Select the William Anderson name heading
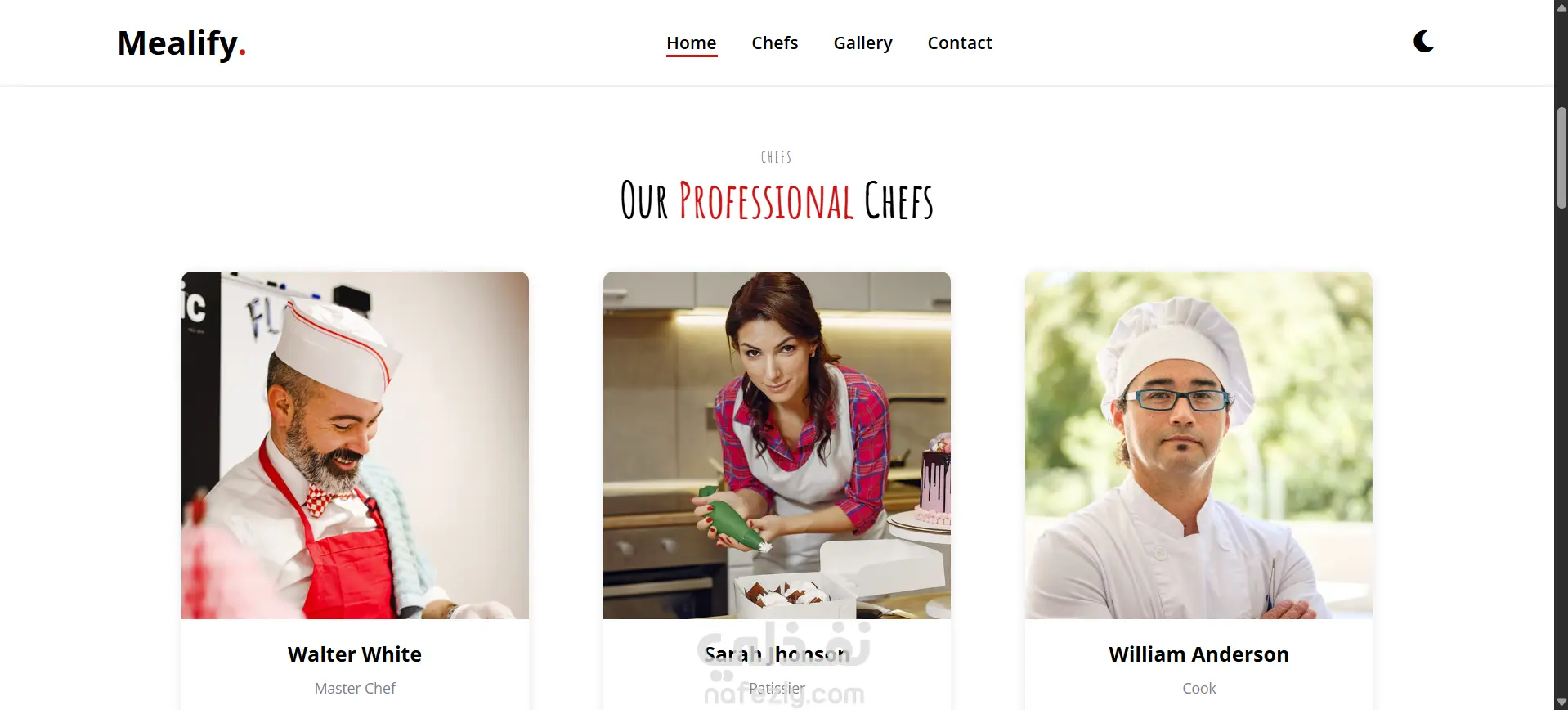Screen dimensions: 1568x710 coord(1198,654)
